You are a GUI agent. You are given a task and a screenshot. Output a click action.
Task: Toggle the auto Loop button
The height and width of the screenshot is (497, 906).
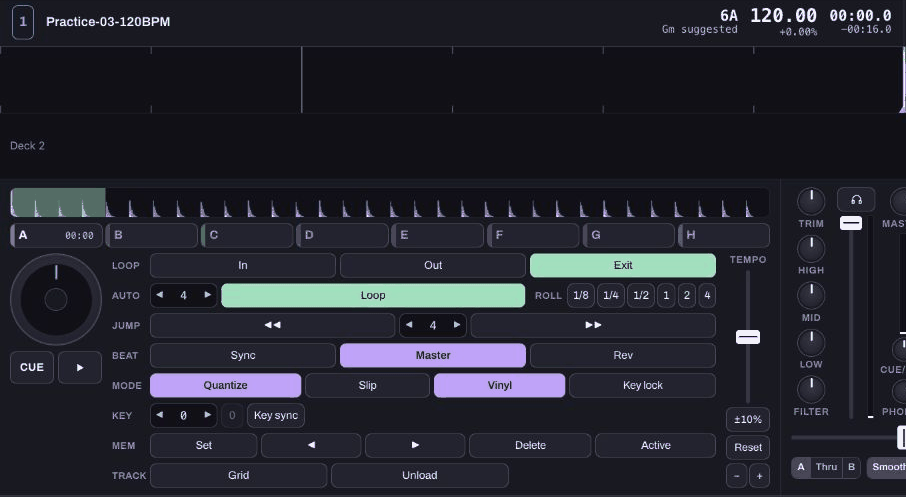pos(373,295)
